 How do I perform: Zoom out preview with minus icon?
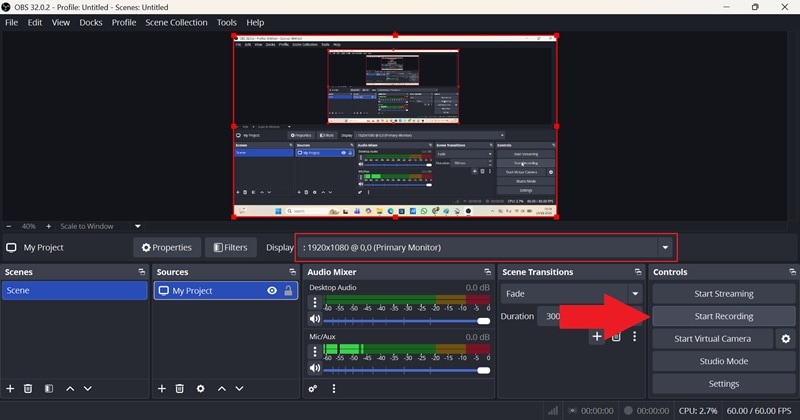click(x=9, y=226)
